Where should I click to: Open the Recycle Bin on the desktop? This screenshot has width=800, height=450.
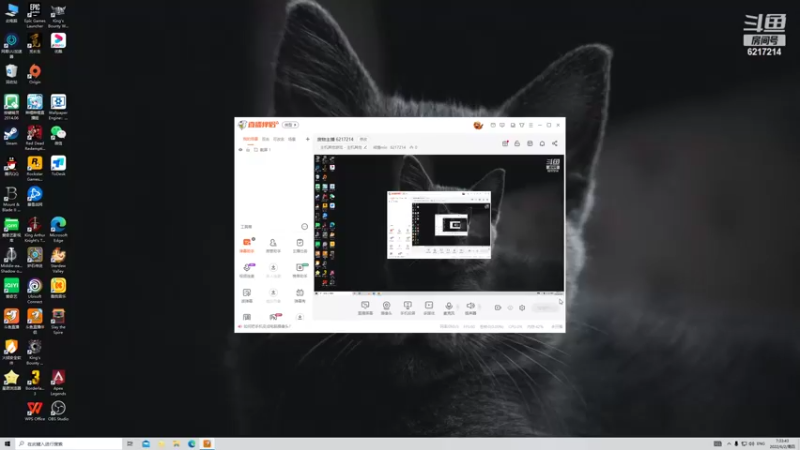point(11,74)
